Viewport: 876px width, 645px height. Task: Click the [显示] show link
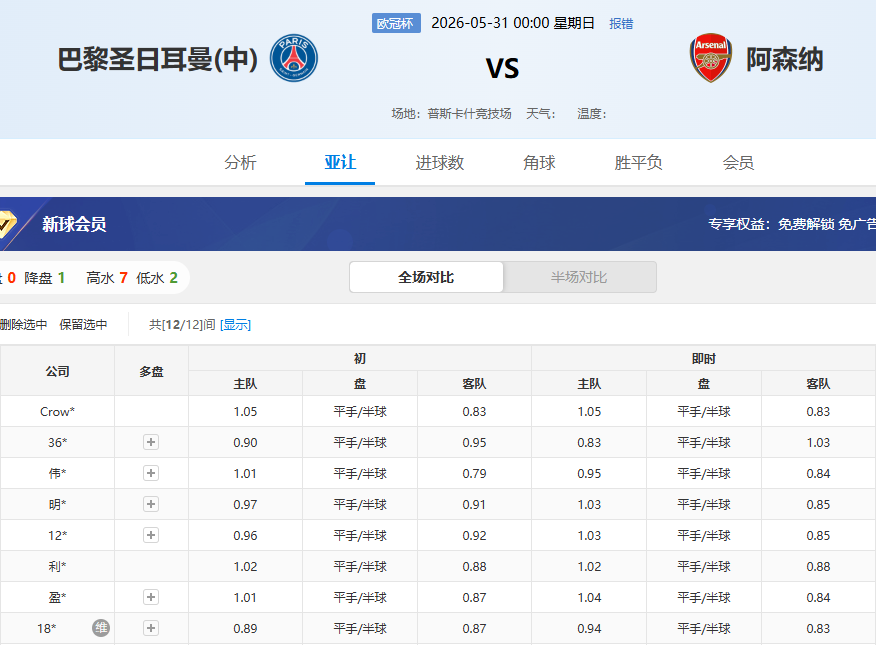[x=236, y=324]
